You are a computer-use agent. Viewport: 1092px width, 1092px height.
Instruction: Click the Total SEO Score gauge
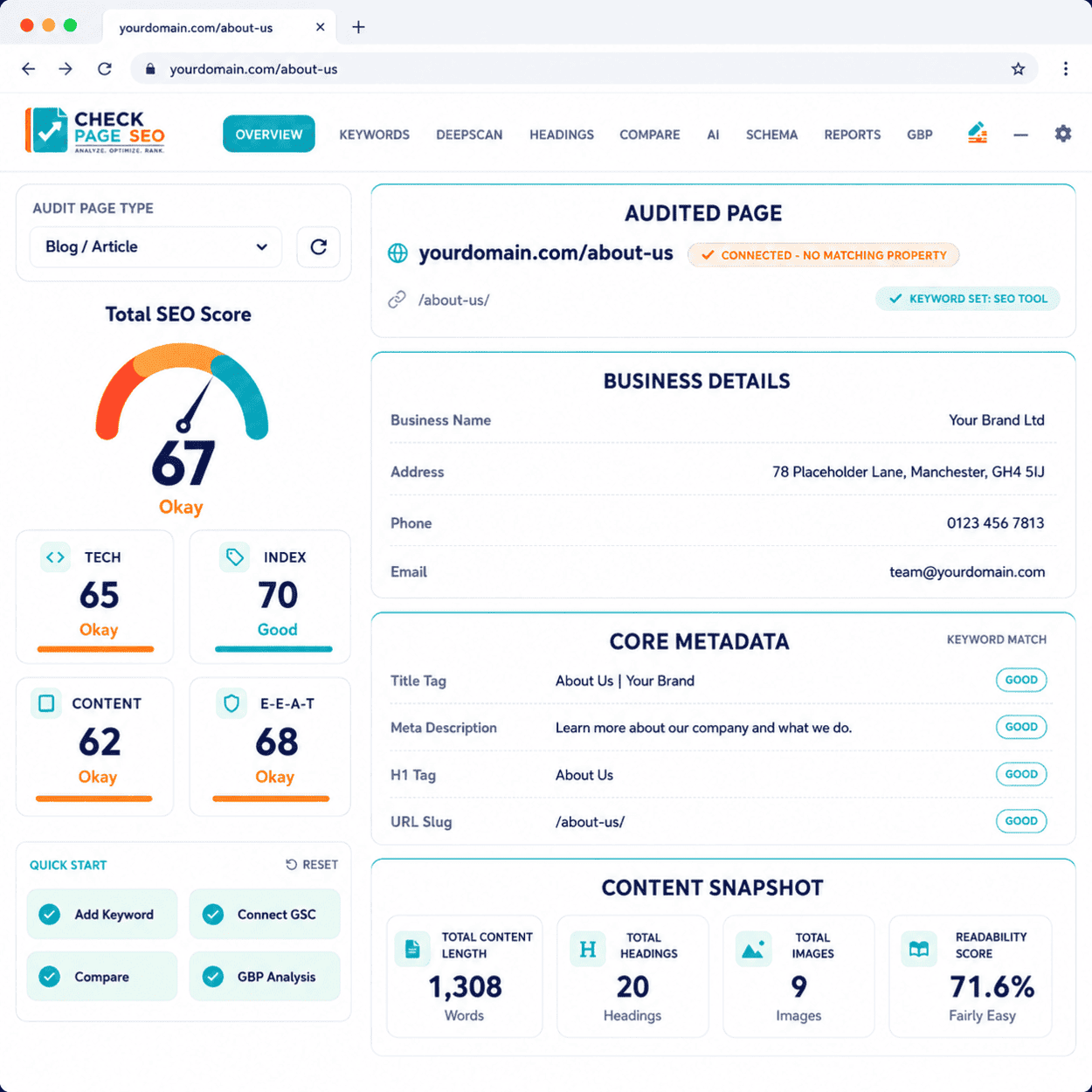[182, 390]
